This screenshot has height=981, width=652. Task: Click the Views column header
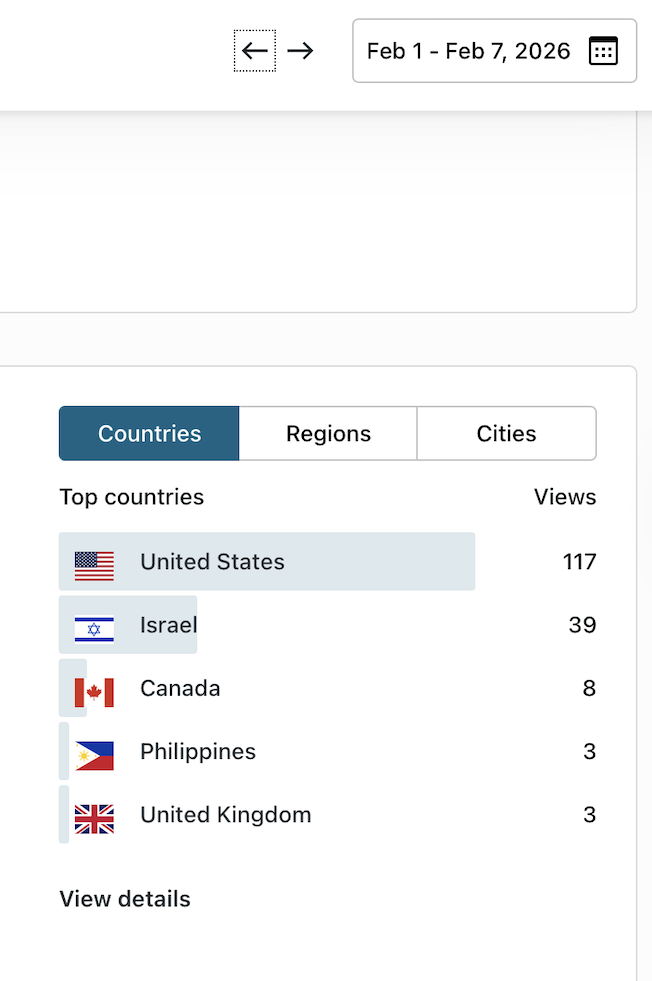coord(565,497)
